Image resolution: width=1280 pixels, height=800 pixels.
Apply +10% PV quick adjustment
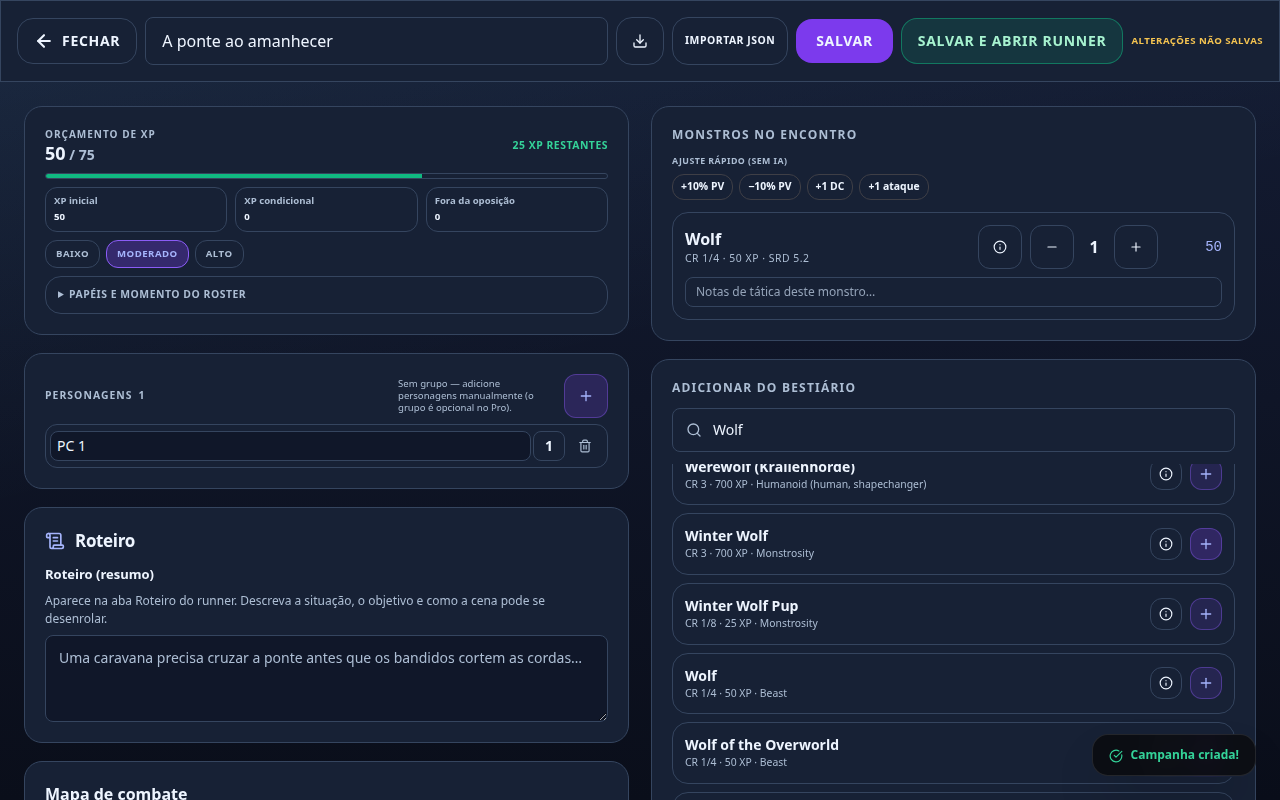(703, 187)
